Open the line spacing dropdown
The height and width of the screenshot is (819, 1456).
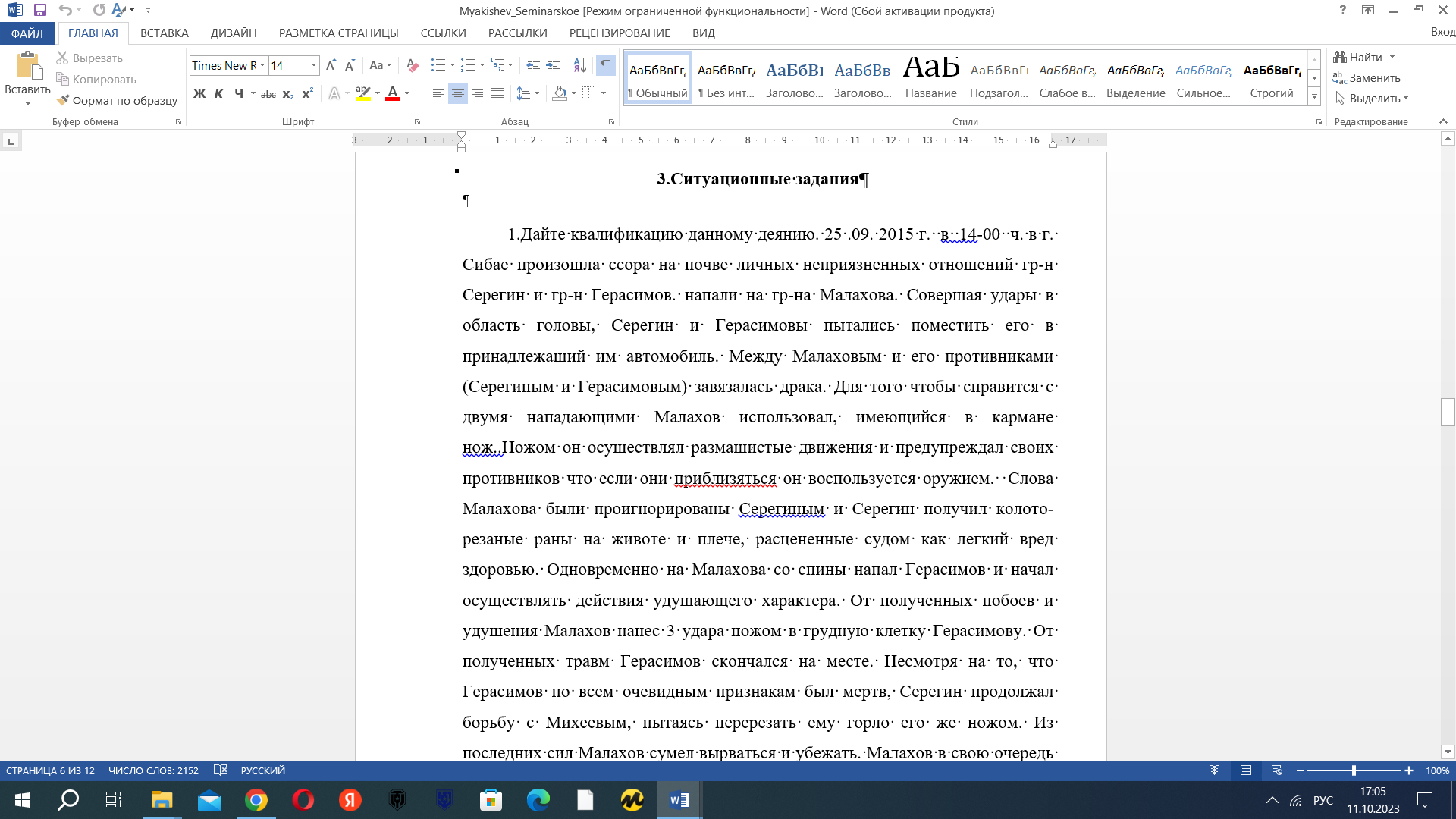point(528,93)
